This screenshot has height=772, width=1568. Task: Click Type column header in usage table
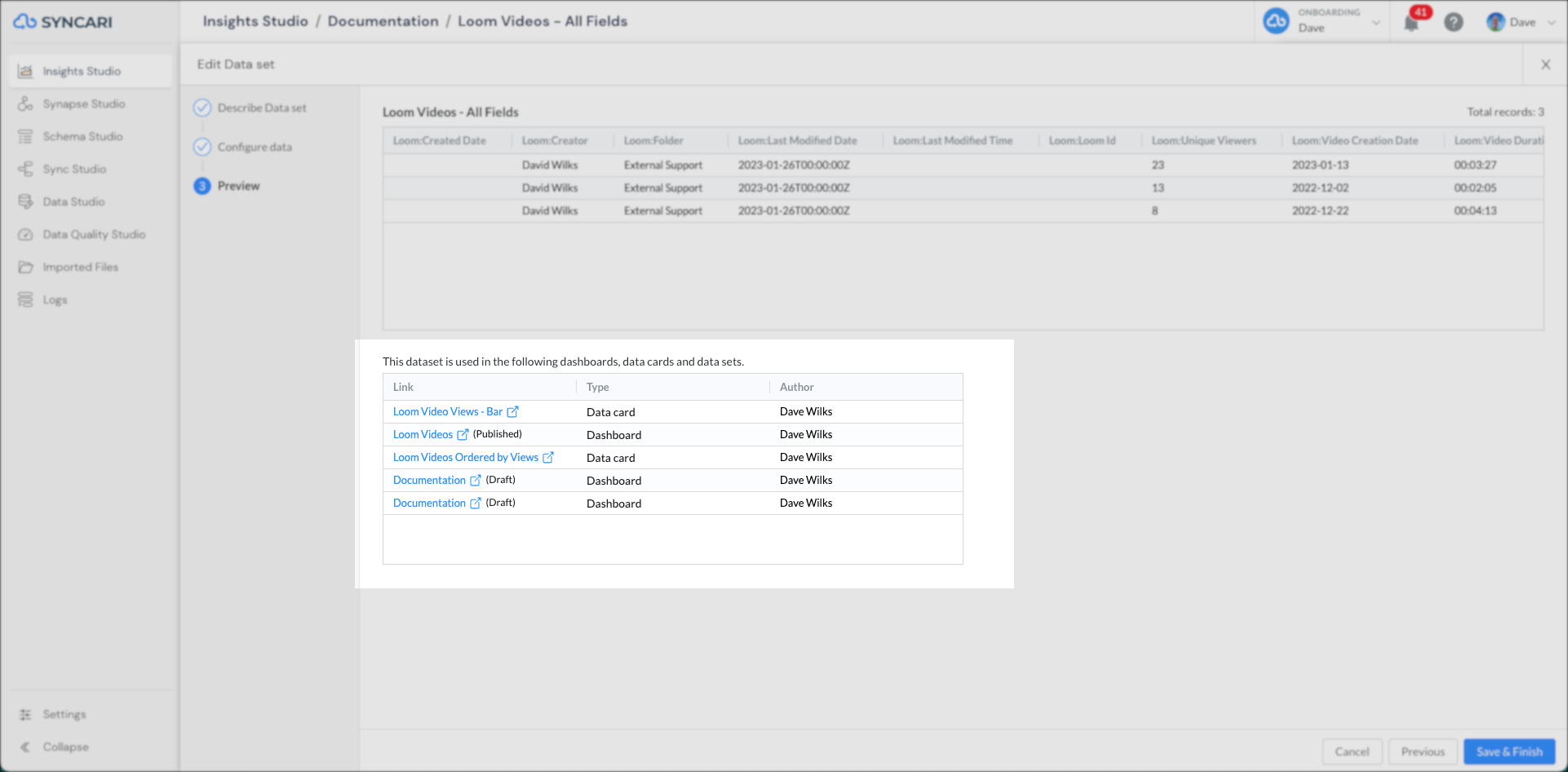click(597, 388)
